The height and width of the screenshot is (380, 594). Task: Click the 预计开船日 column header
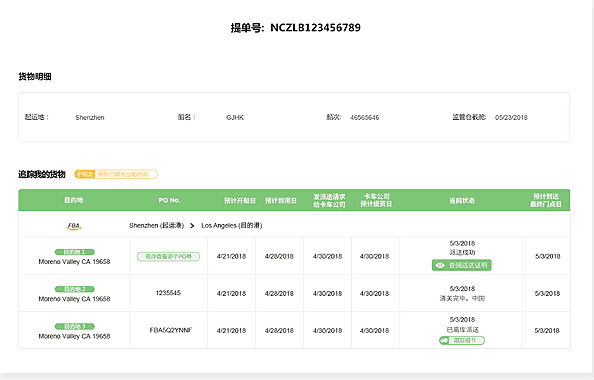click(x=239, y=200)
